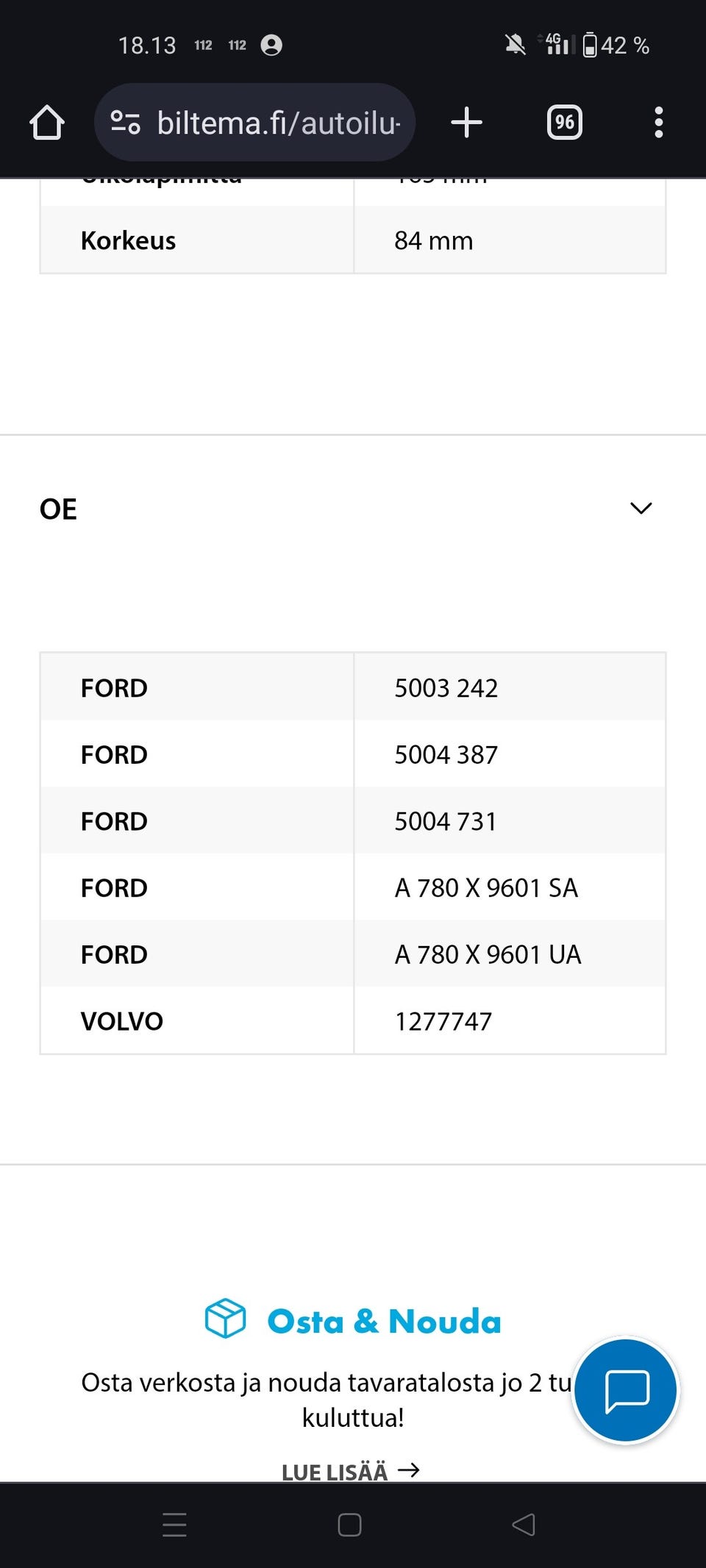Open the blue chat bubble button
Screen dimensions: 706x1568
(626, 1390)
